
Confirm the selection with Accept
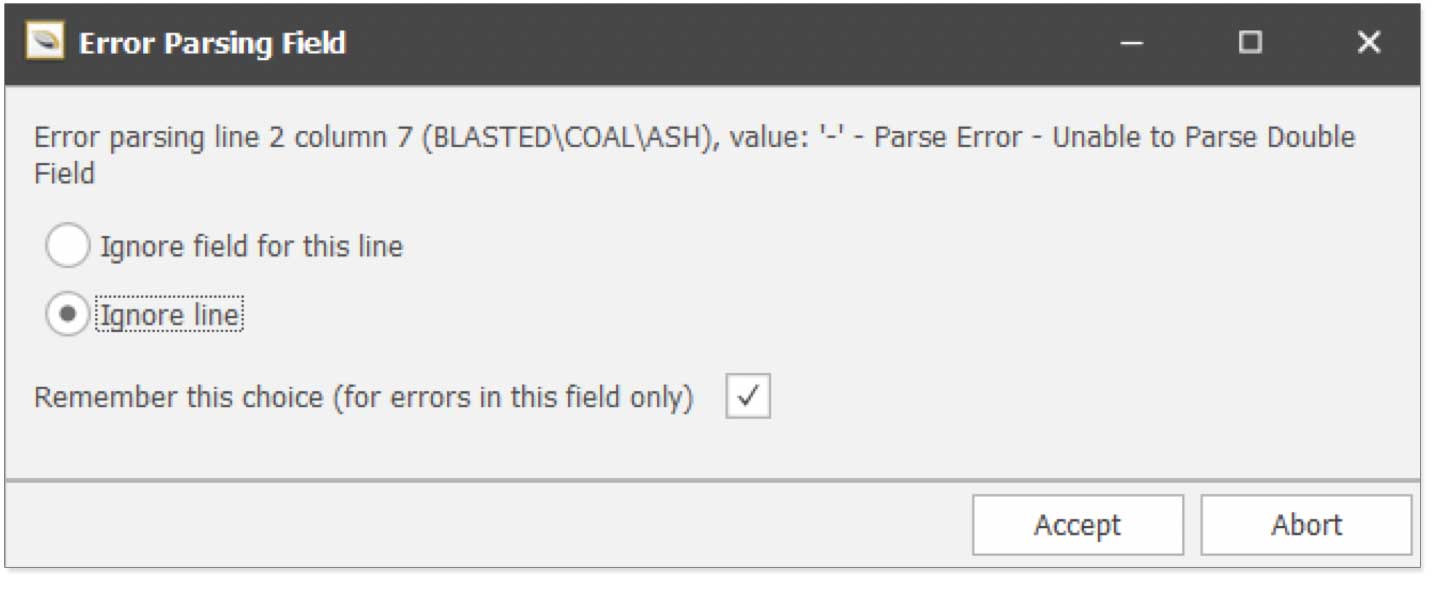(x=1077, y=525)
